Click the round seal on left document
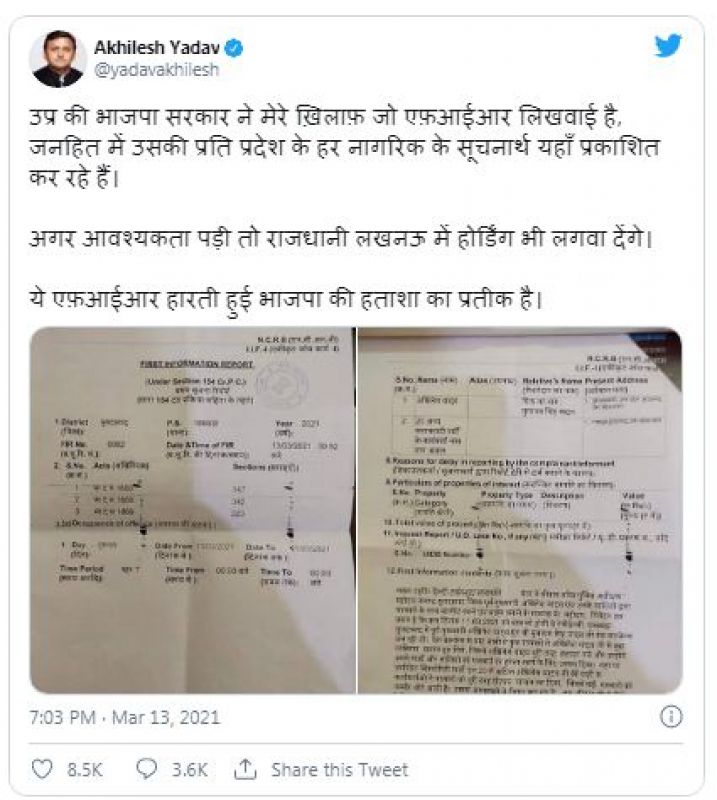The width and height of the screenshot is (717, 800). point(281,384)
